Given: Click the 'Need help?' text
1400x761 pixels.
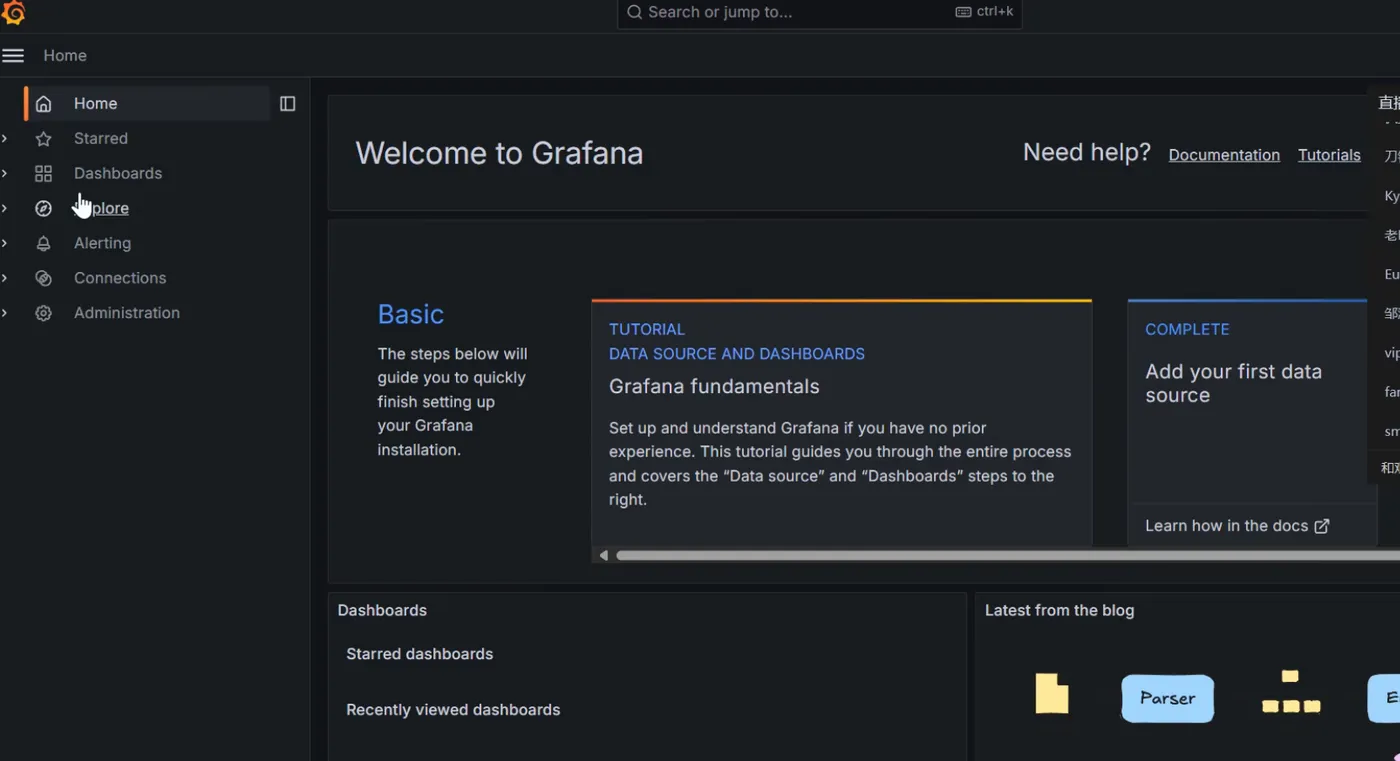Looking at the screenshot, I should click(1087, 152).
